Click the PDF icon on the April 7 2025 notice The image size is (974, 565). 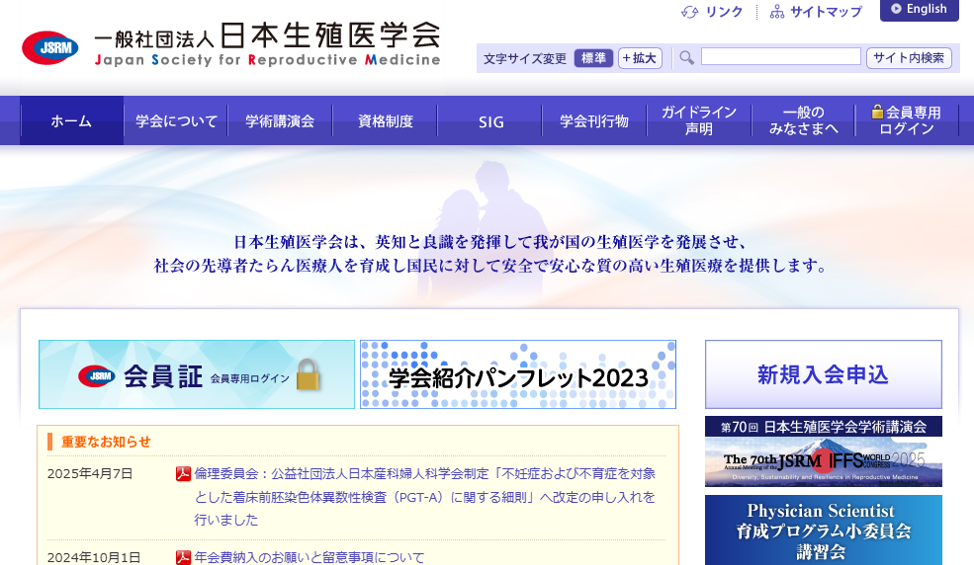(x=183, y=474)
